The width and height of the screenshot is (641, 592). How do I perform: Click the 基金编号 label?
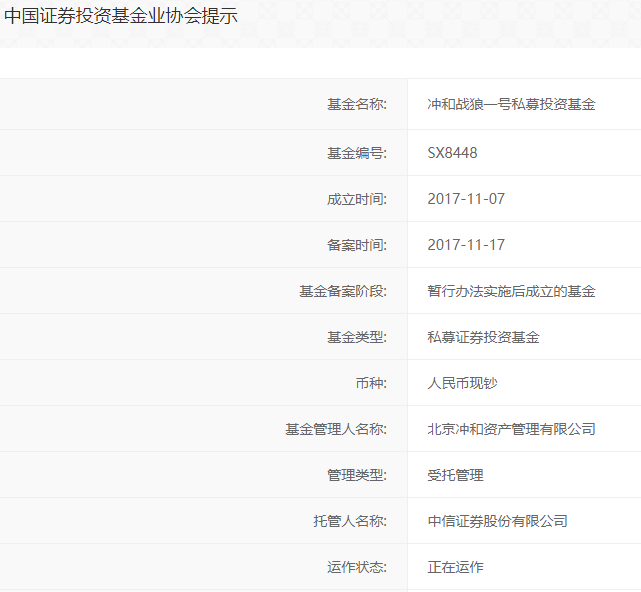pos(356,153)
